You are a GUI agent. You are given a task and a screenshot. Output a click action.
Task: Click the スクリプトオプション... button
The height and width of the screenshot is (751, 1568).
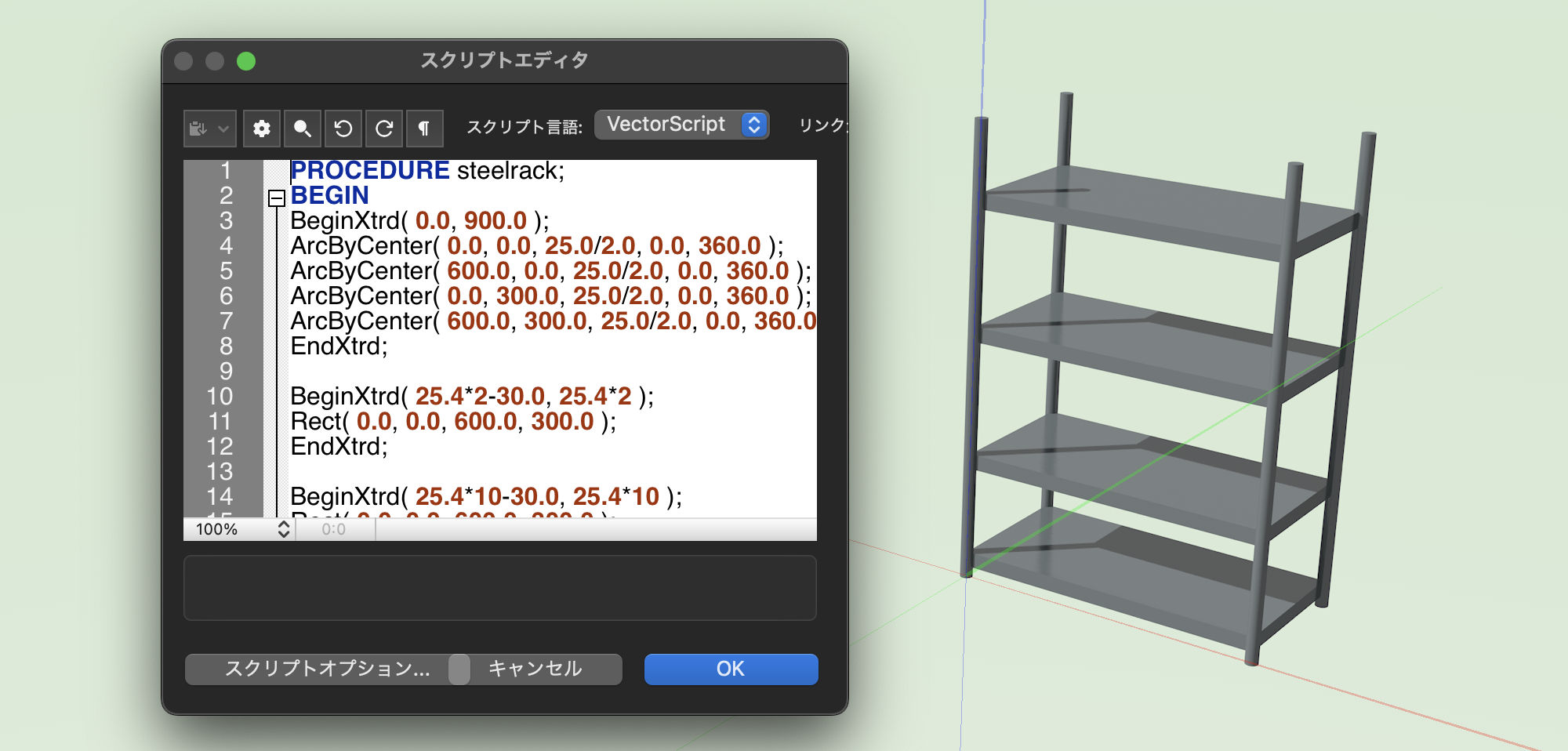point(327,669)
